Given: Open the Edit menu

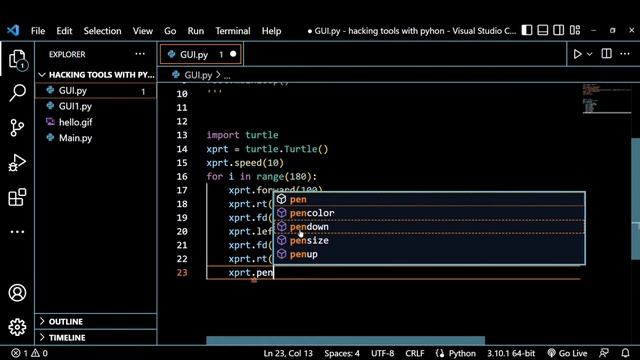Looking at the screenshot, I should (x=64, y=31).
